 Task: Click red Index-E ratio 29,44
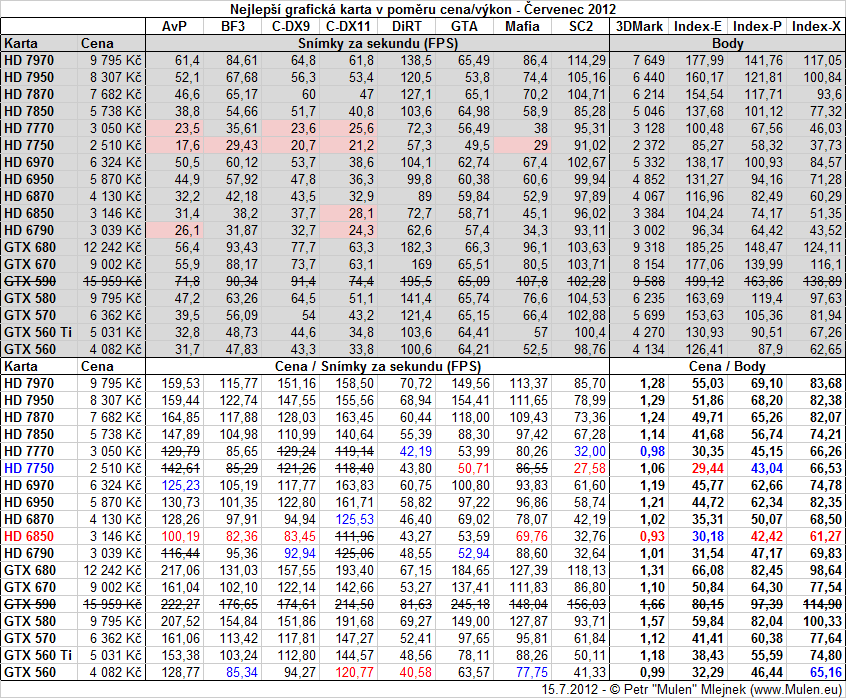[708, 469]
